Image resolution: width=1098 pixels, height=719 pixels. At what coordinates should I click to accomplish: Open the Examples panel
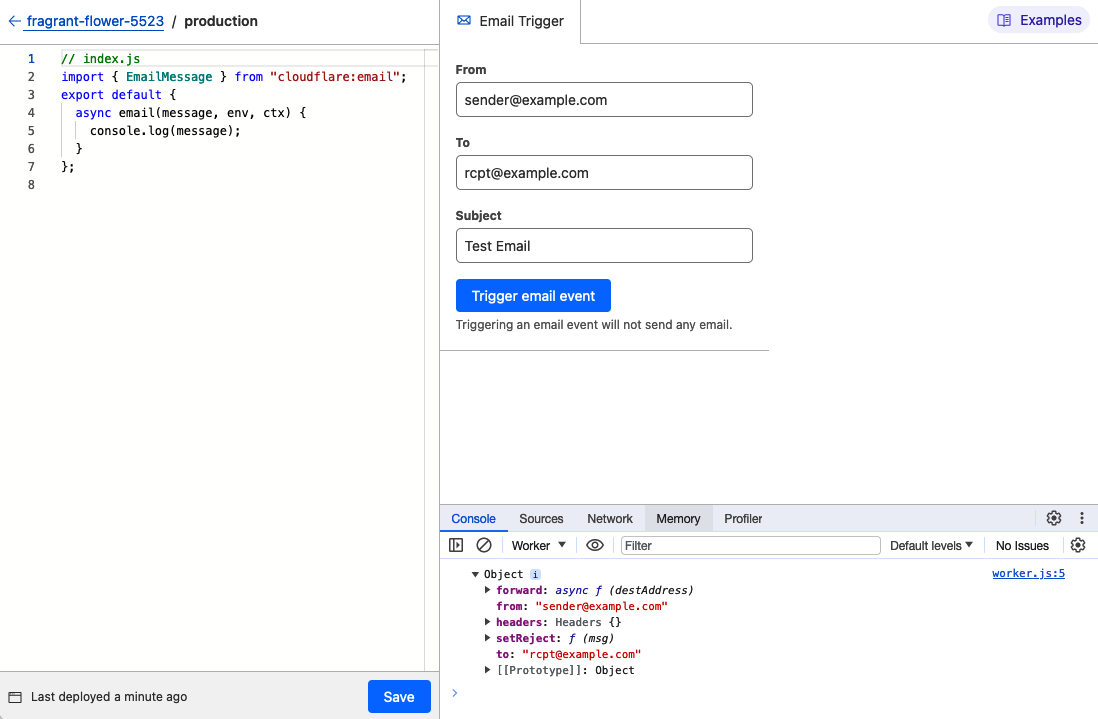[x=1038, y=20]
